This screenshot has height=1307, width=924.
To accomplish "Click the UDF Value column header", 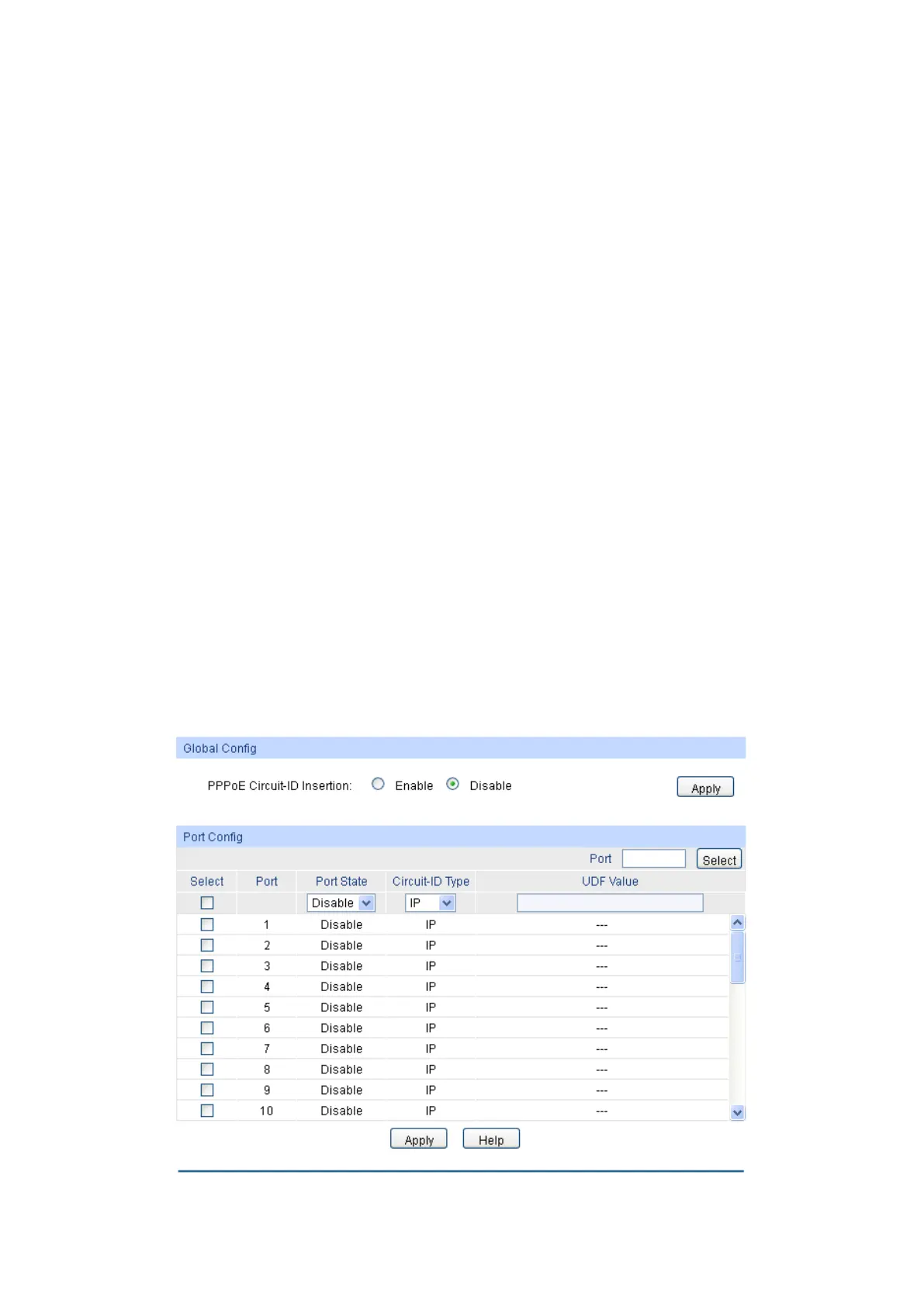I will tap(610, 882).
